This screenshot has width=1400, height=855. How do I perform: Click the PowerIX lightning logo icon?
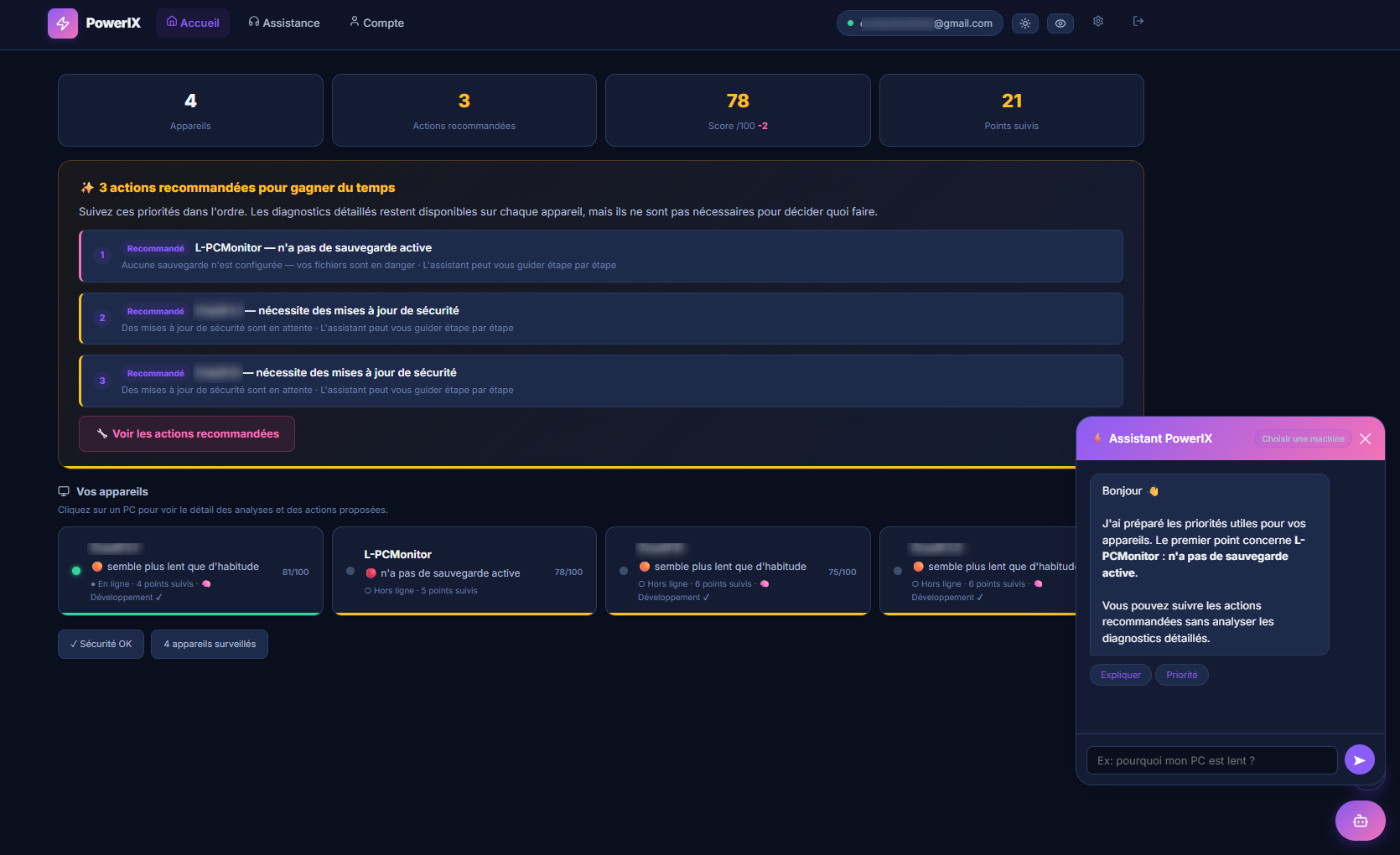(x=63, y=23)
